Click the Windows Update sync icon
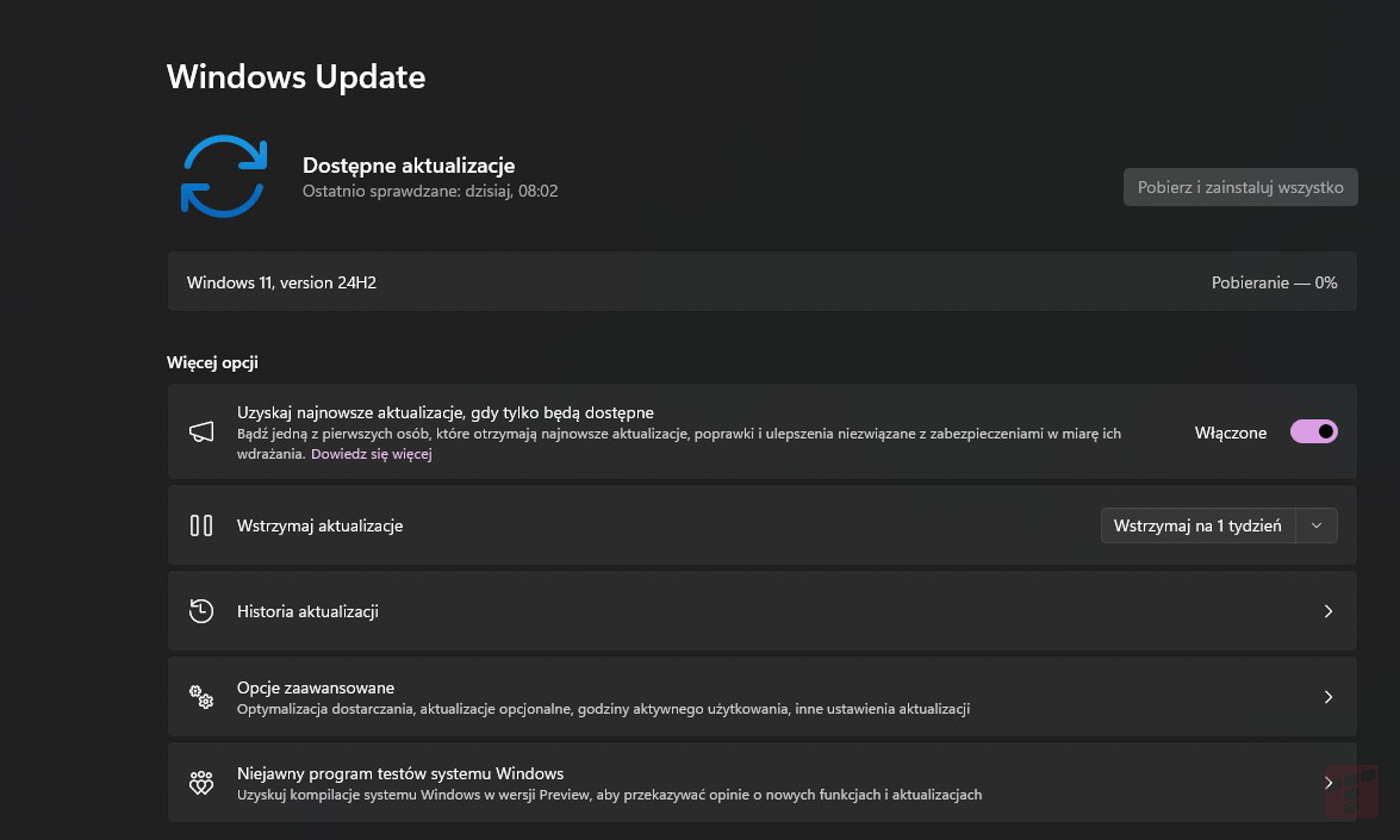This screenshot has width=1400, height=840. pos(222,176)
